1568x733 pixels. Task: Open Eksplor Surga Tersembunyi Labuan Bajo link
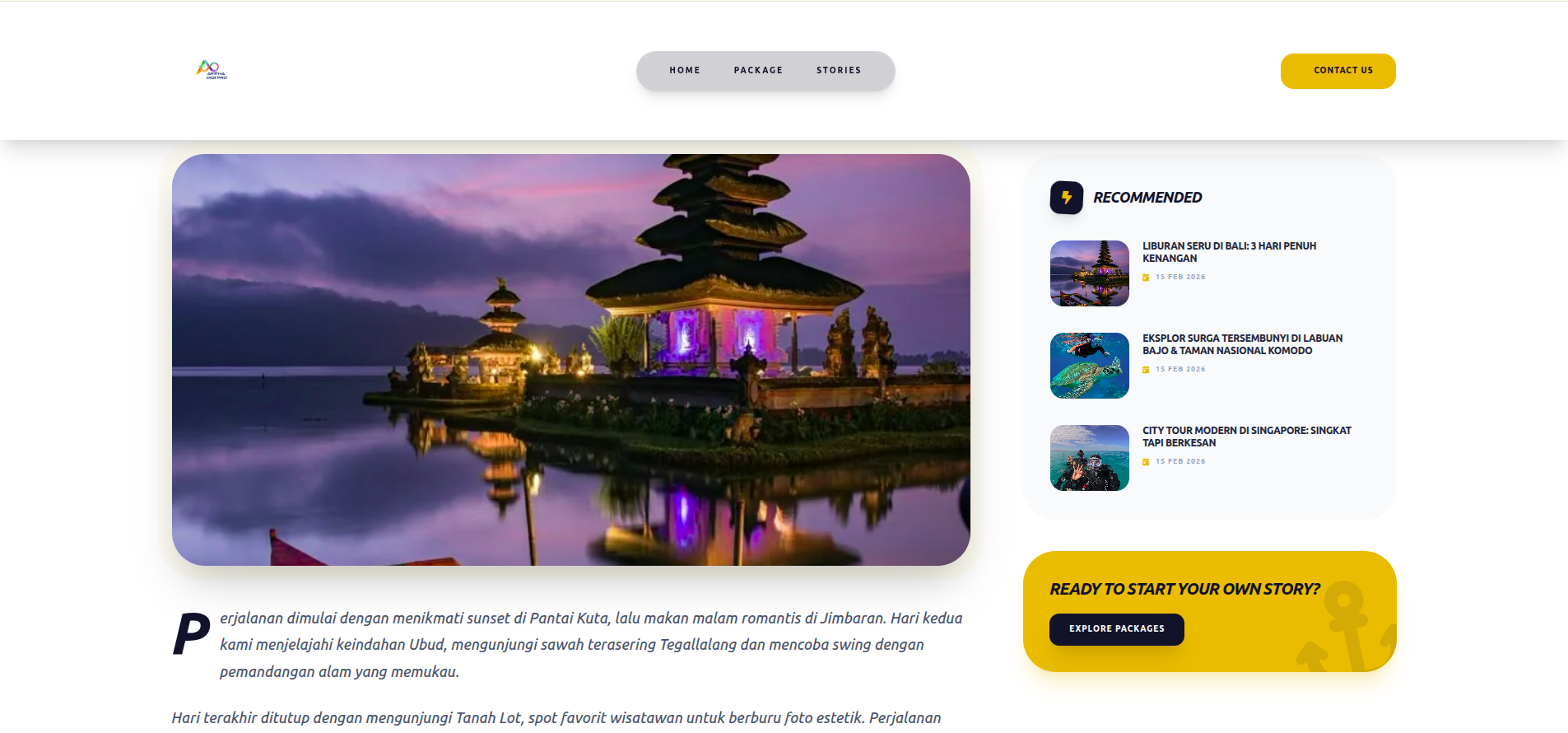tap(1241, 344)
